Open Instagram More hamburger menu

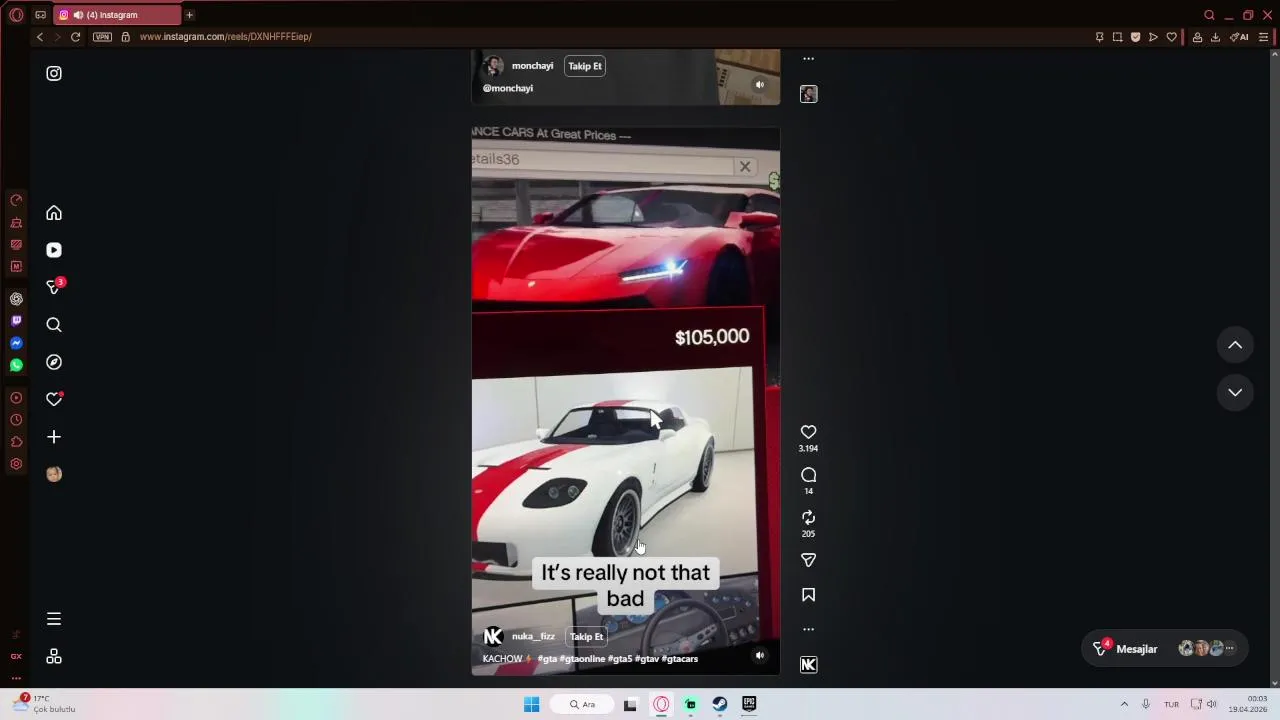(x=54, y=619)
